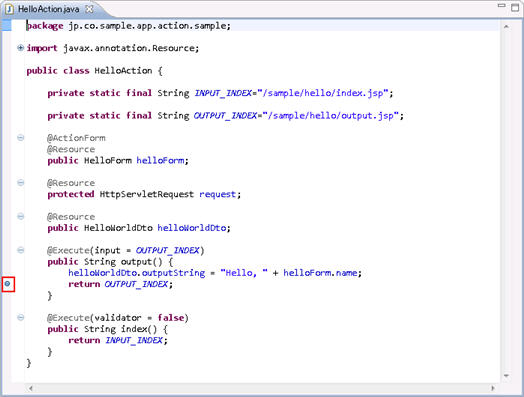Maximize the editor pane
The width and height of the screenshot is (524, 397).
click(515, 7)
